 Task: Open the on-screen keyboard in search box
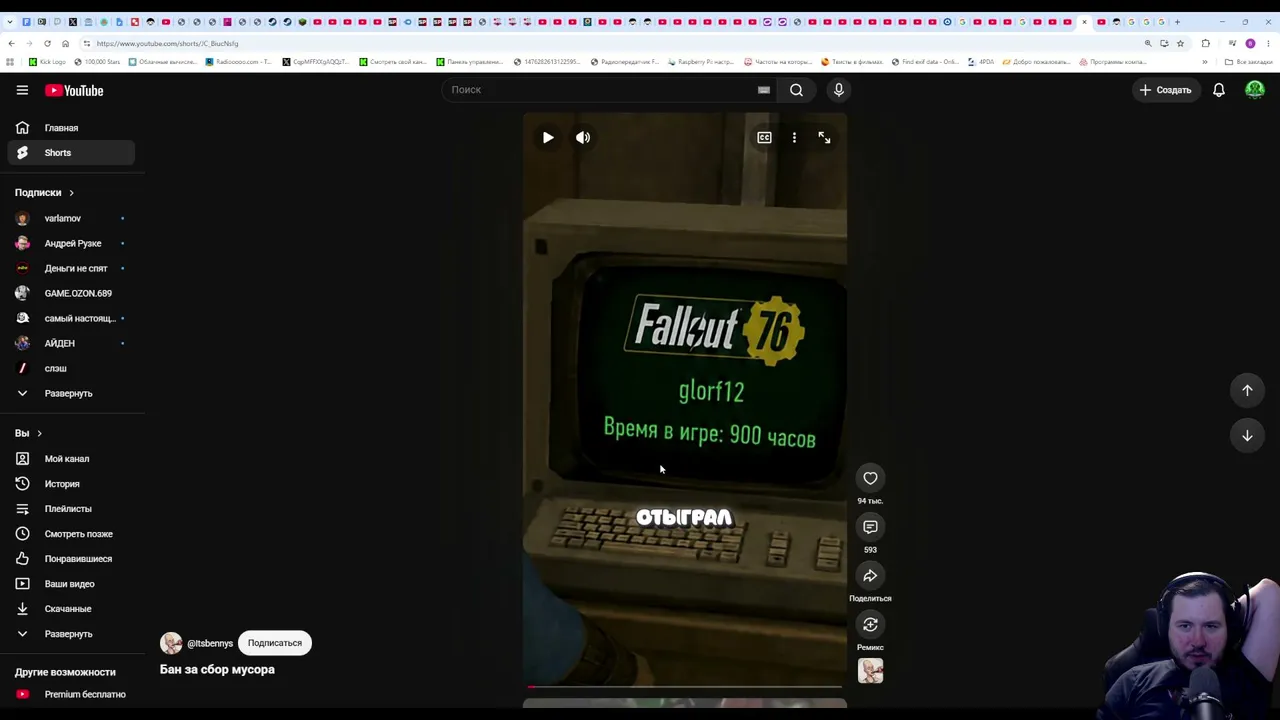[x=764, y=90]
